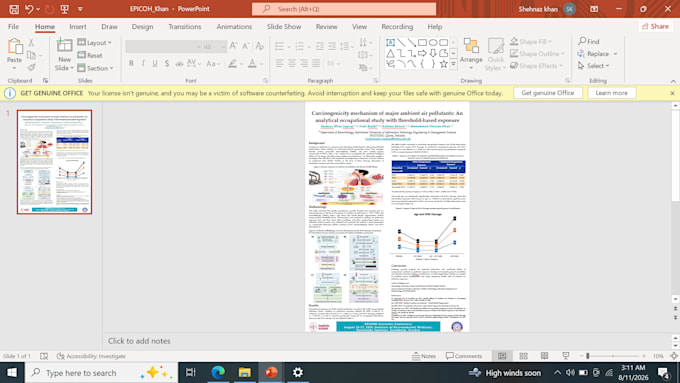Image resolution: width=680 pixels, height=383 pixels.
Task: Share the presentation
Action: tap(655, 26)
